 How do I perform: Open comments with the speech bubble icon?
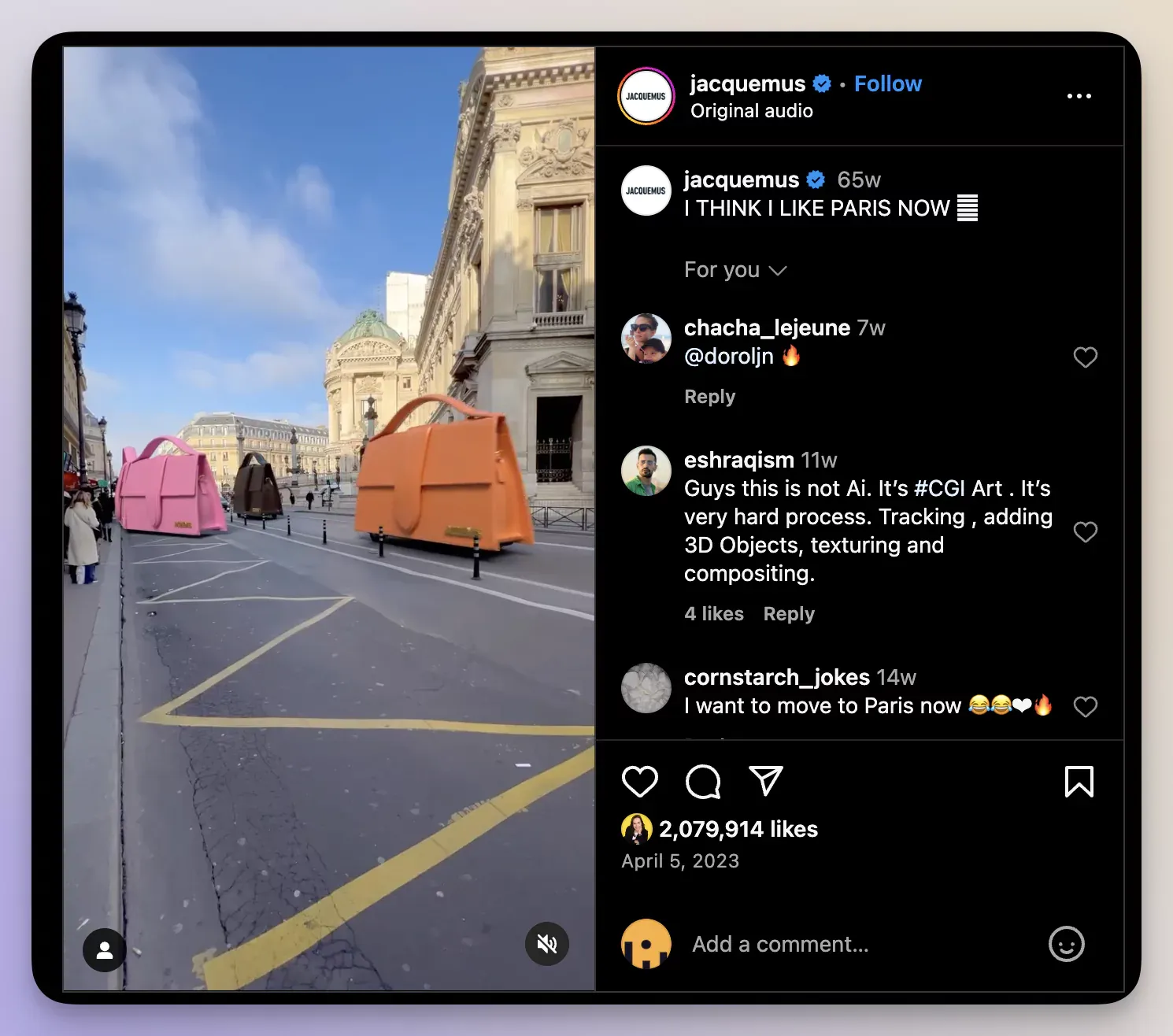pyautogui.click(x=703, y=782)
